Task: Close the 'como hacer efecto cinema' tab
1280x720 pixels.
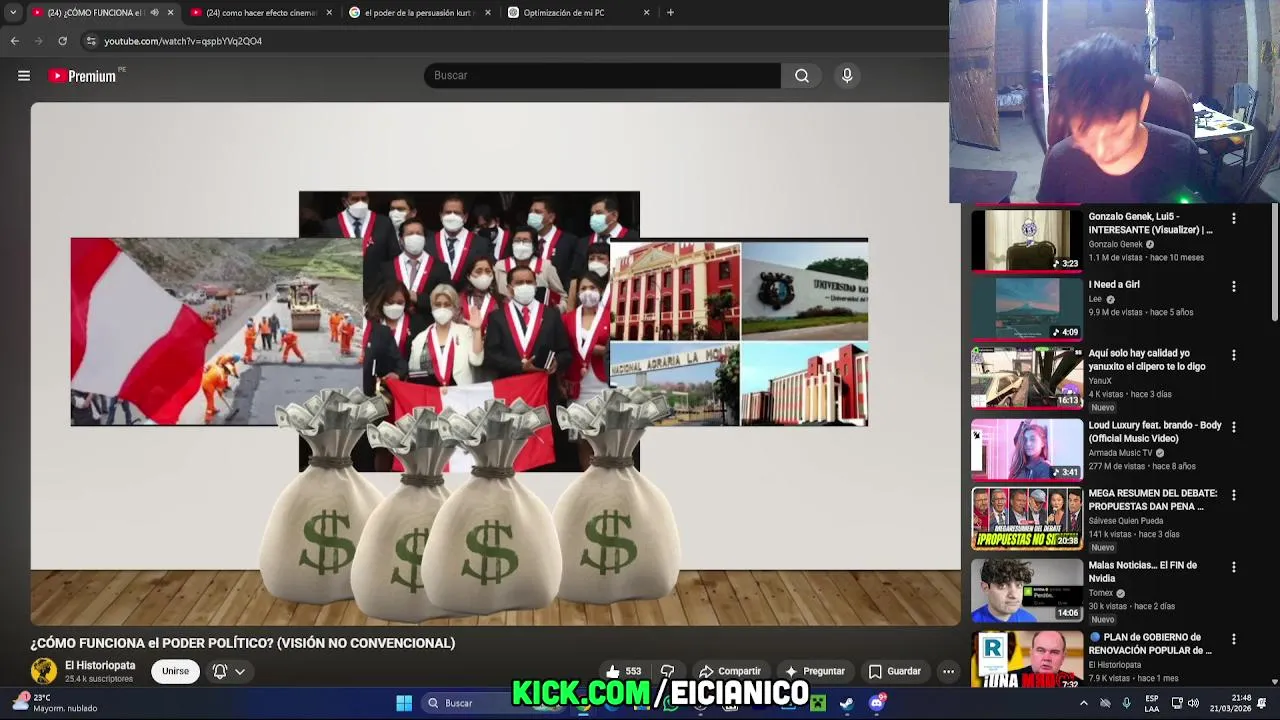Action: coord(329,12)
